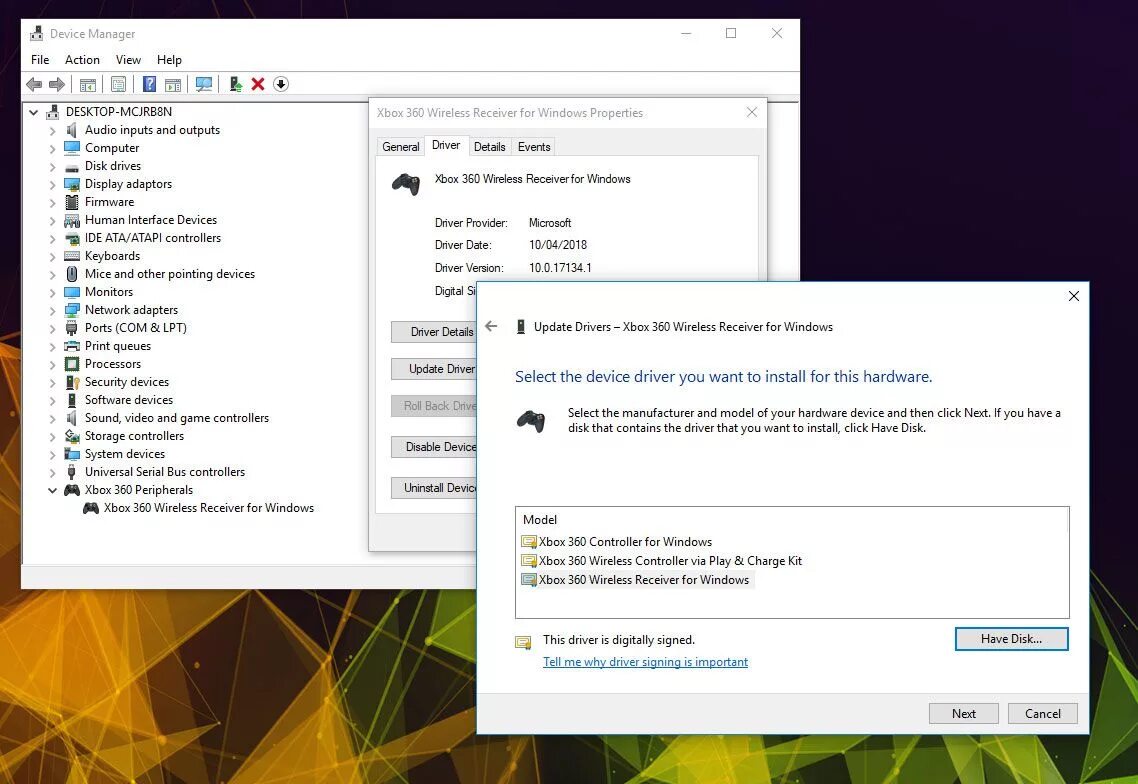Expand Human Interface Devices
This screenshot has width=1138, height=784.
tap(52, 221)
